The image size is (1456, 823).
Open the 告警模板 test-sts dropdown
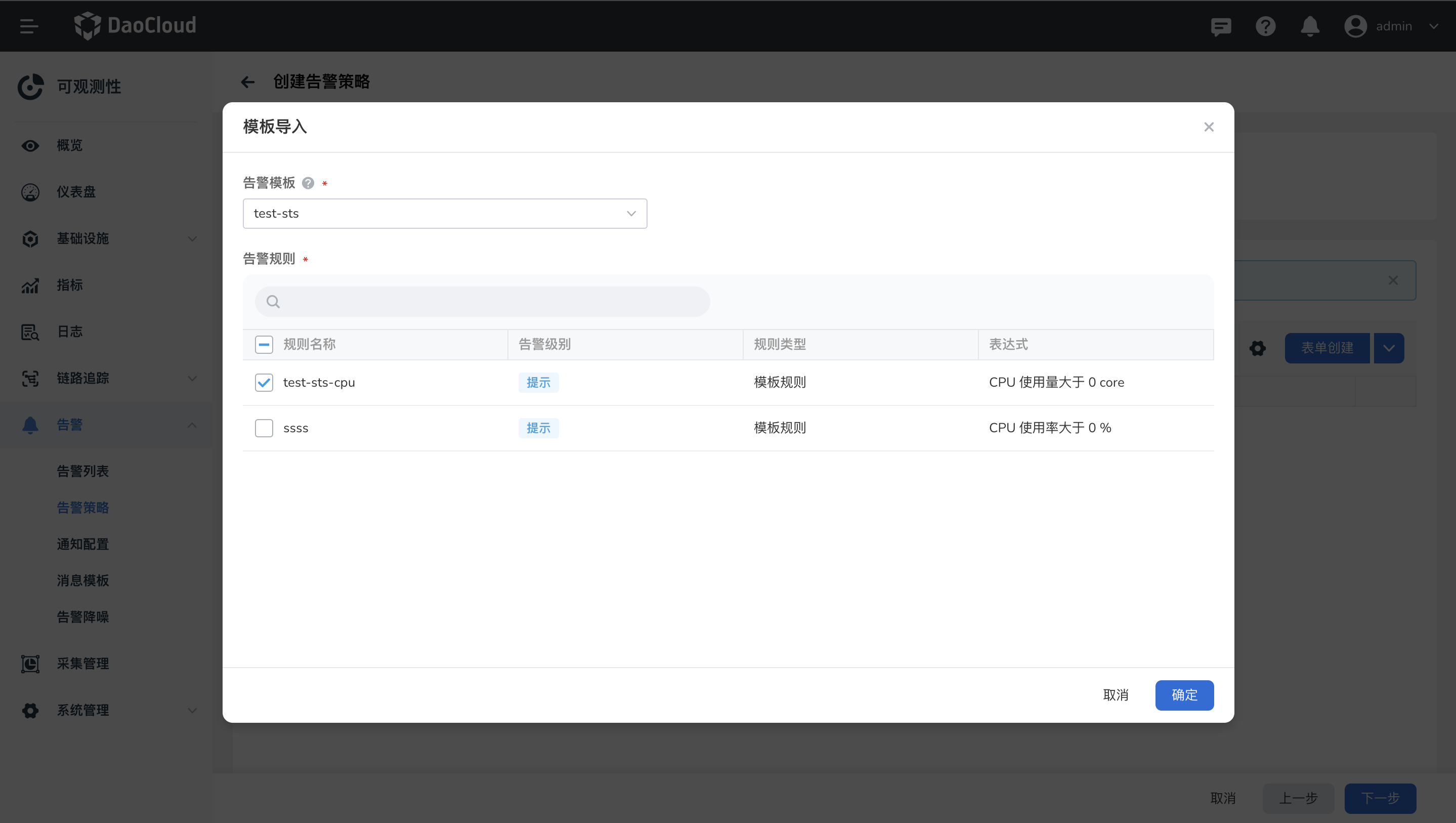(x=445, y=213)
